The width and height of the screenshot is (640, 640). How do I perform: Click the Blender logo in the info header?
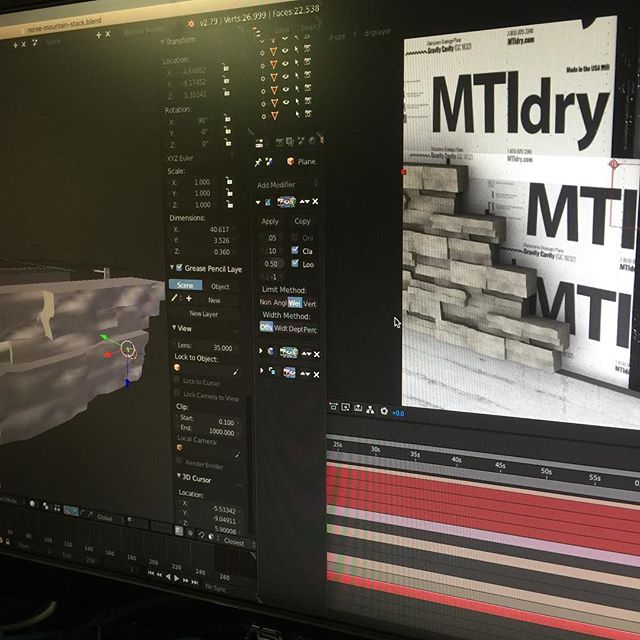click(x=190, y=24)
